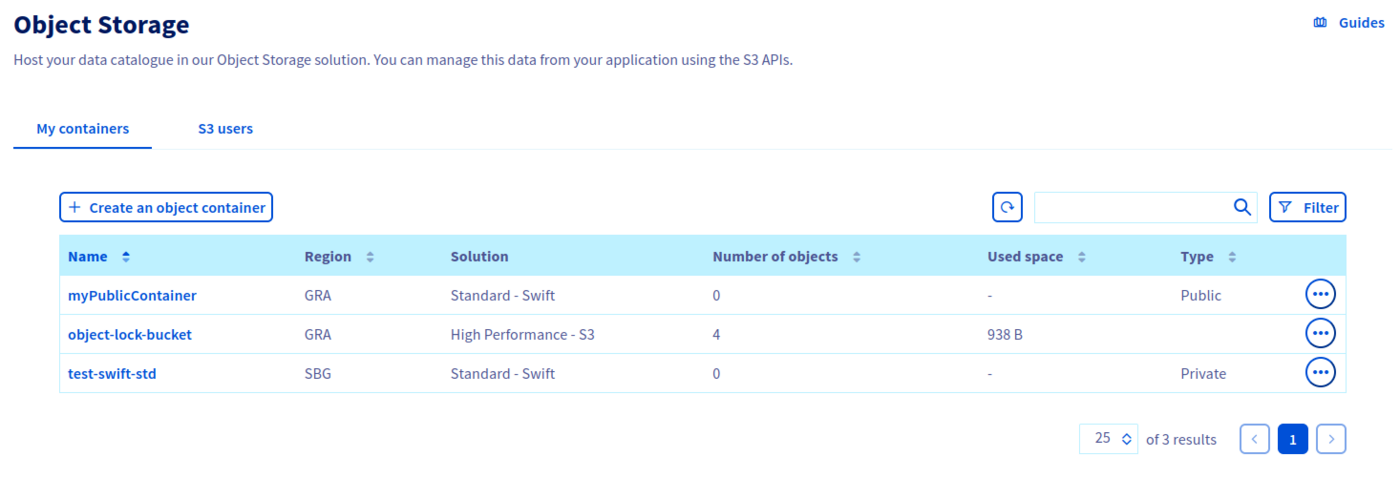Click the refresh containers icon

coord(1007,207)
